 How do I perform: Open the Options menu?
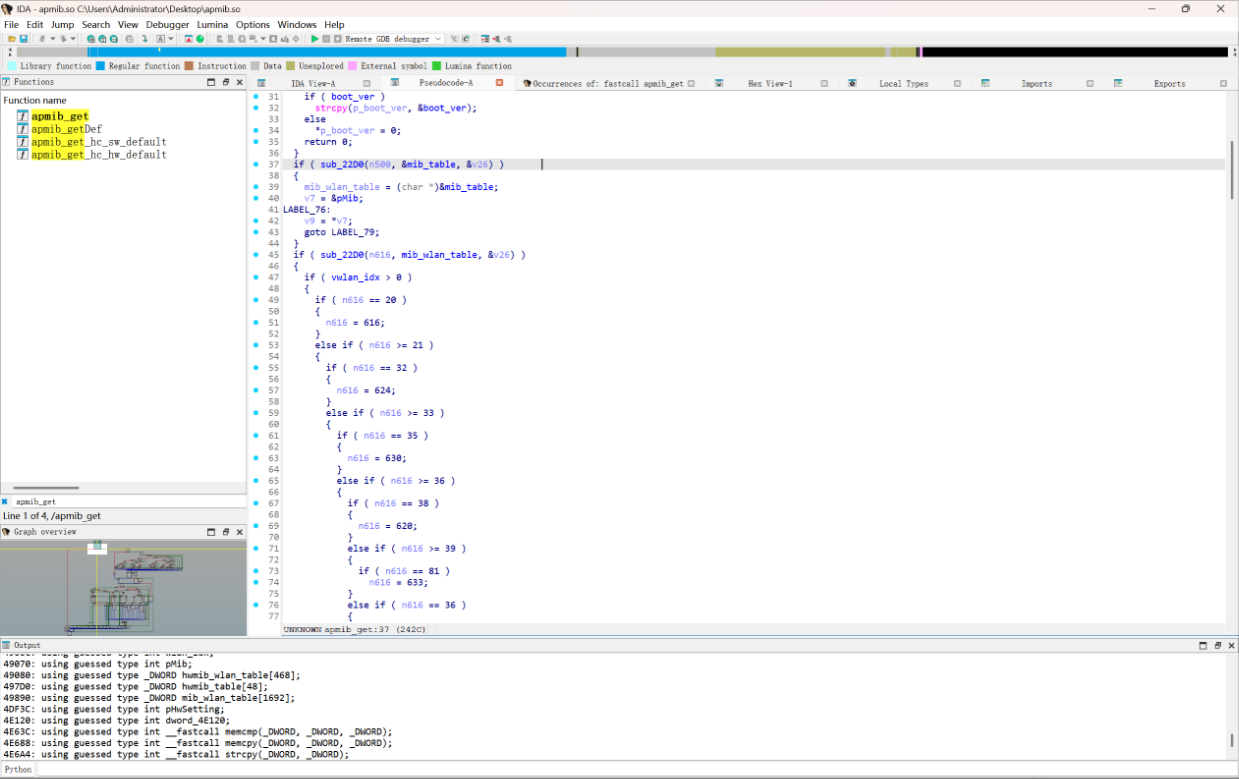tap(253, 24)
